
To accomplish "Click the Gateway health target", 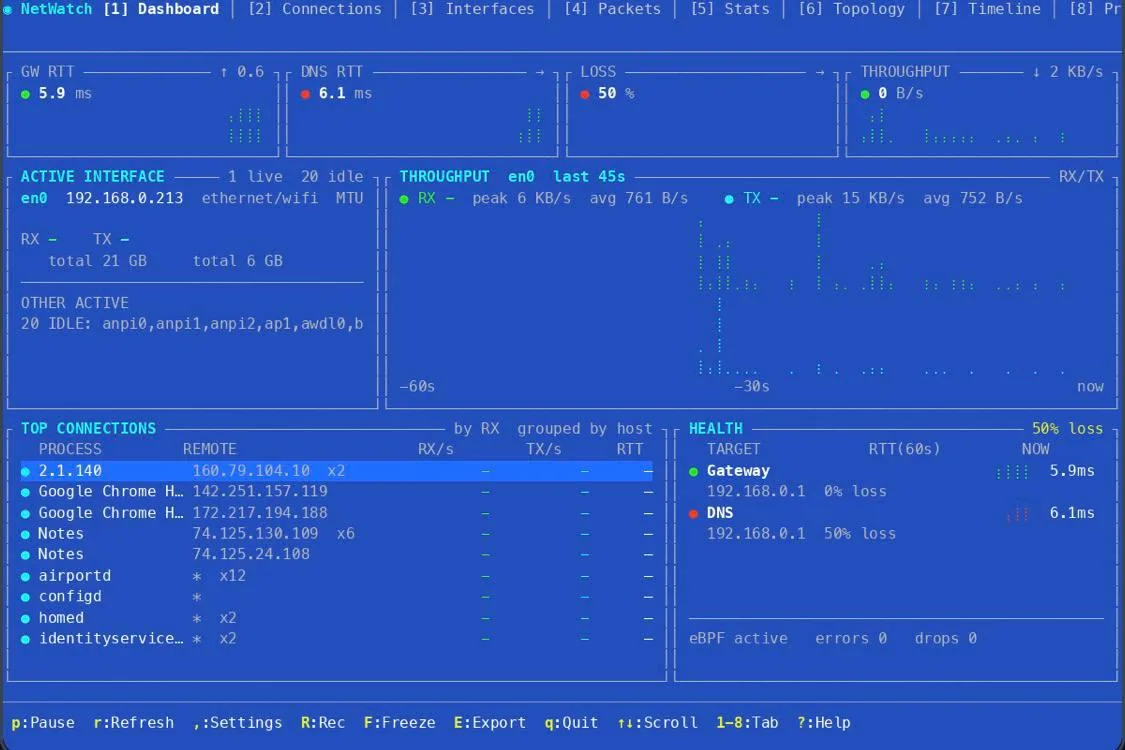I will pyautogui.click(x=738, y=471).
